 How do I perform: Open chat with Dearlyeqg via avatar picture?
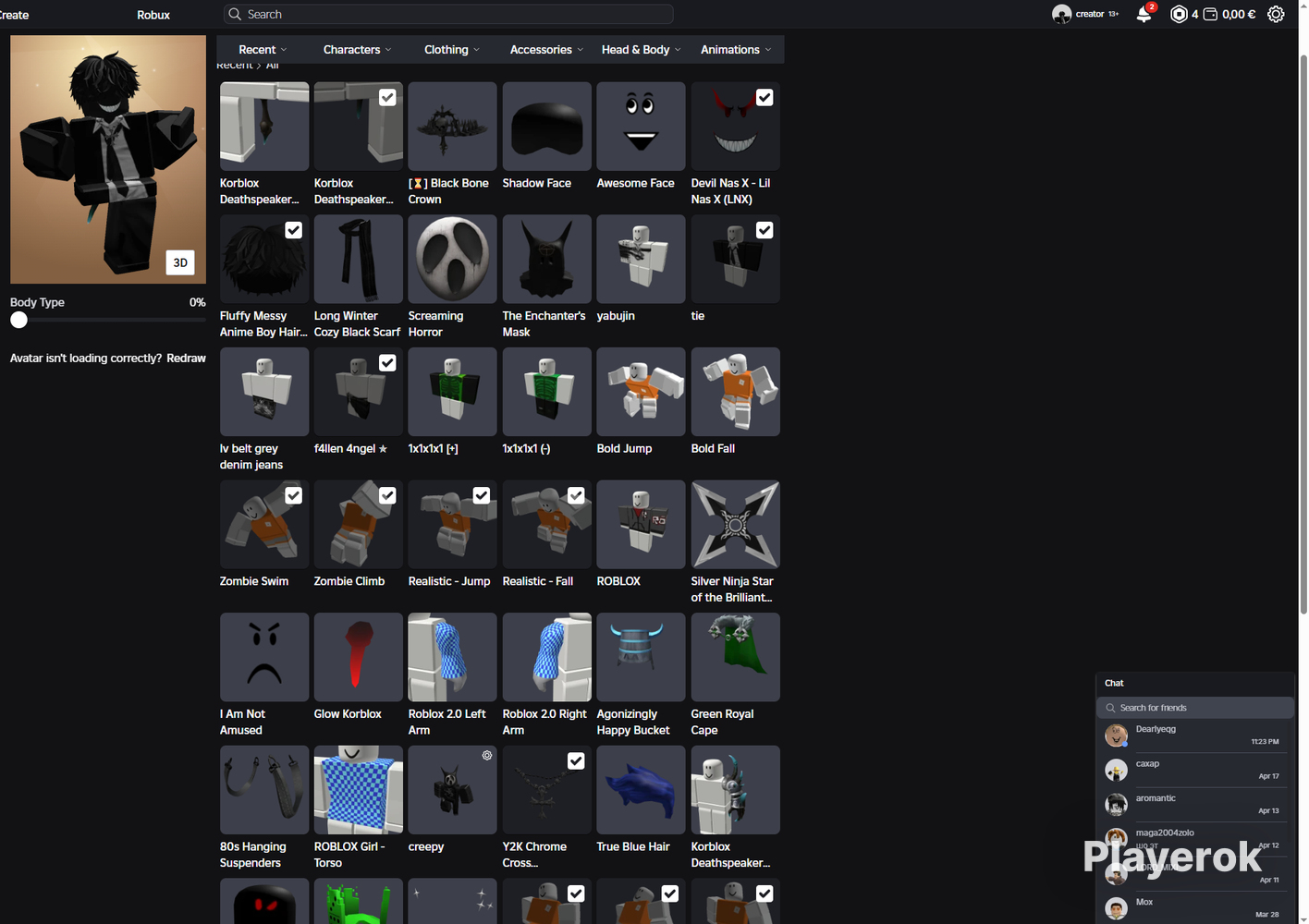(x=1116, y=736)
